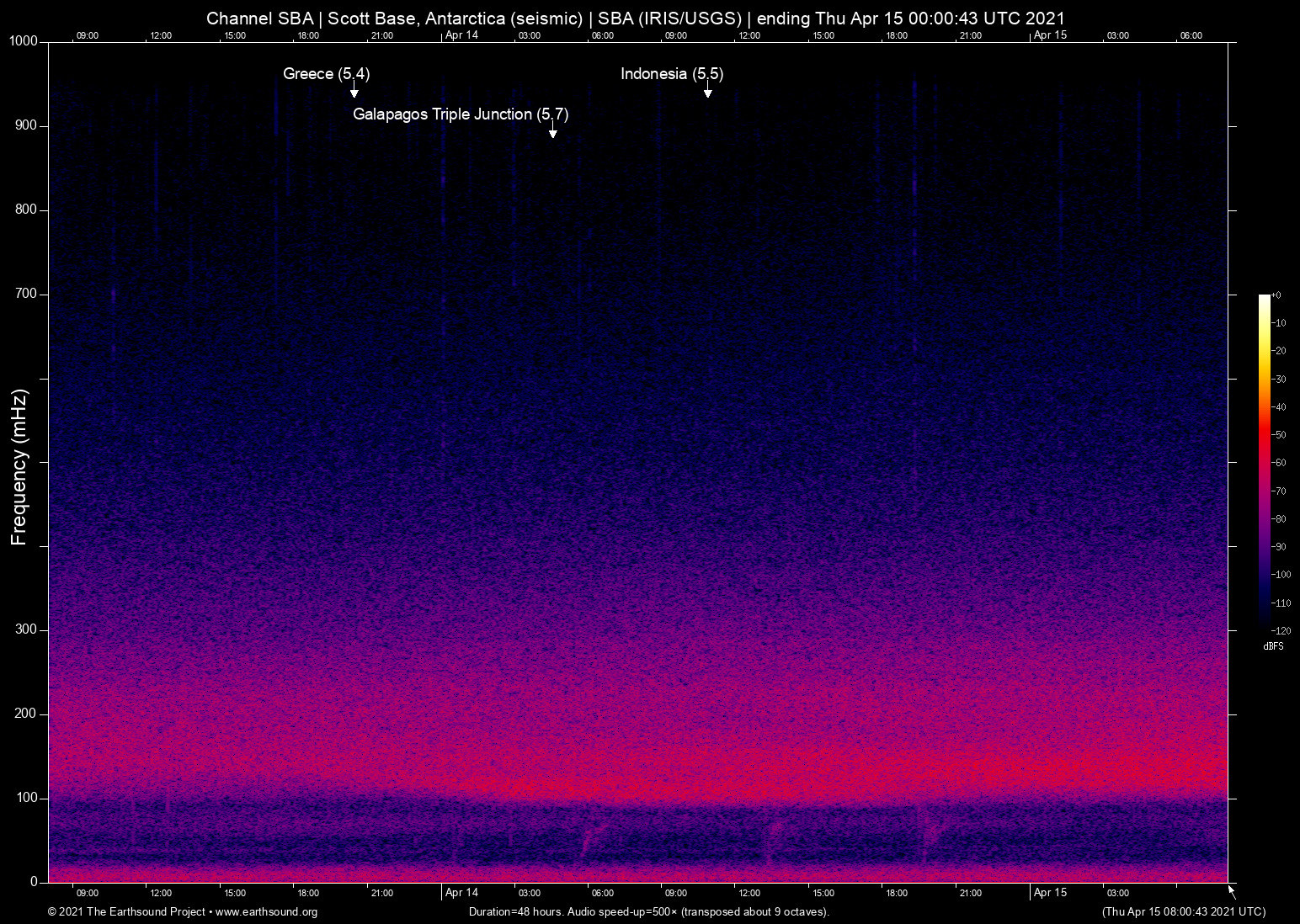Click the -50 value on the color scale
Screen dimensions: 1300x924
[1279, 435]
